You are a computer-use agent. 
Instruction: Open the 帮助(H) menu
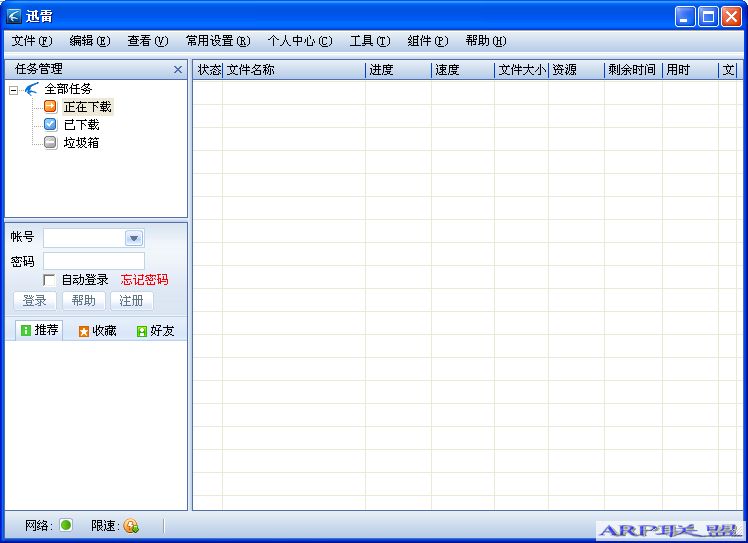coord(486,41)
